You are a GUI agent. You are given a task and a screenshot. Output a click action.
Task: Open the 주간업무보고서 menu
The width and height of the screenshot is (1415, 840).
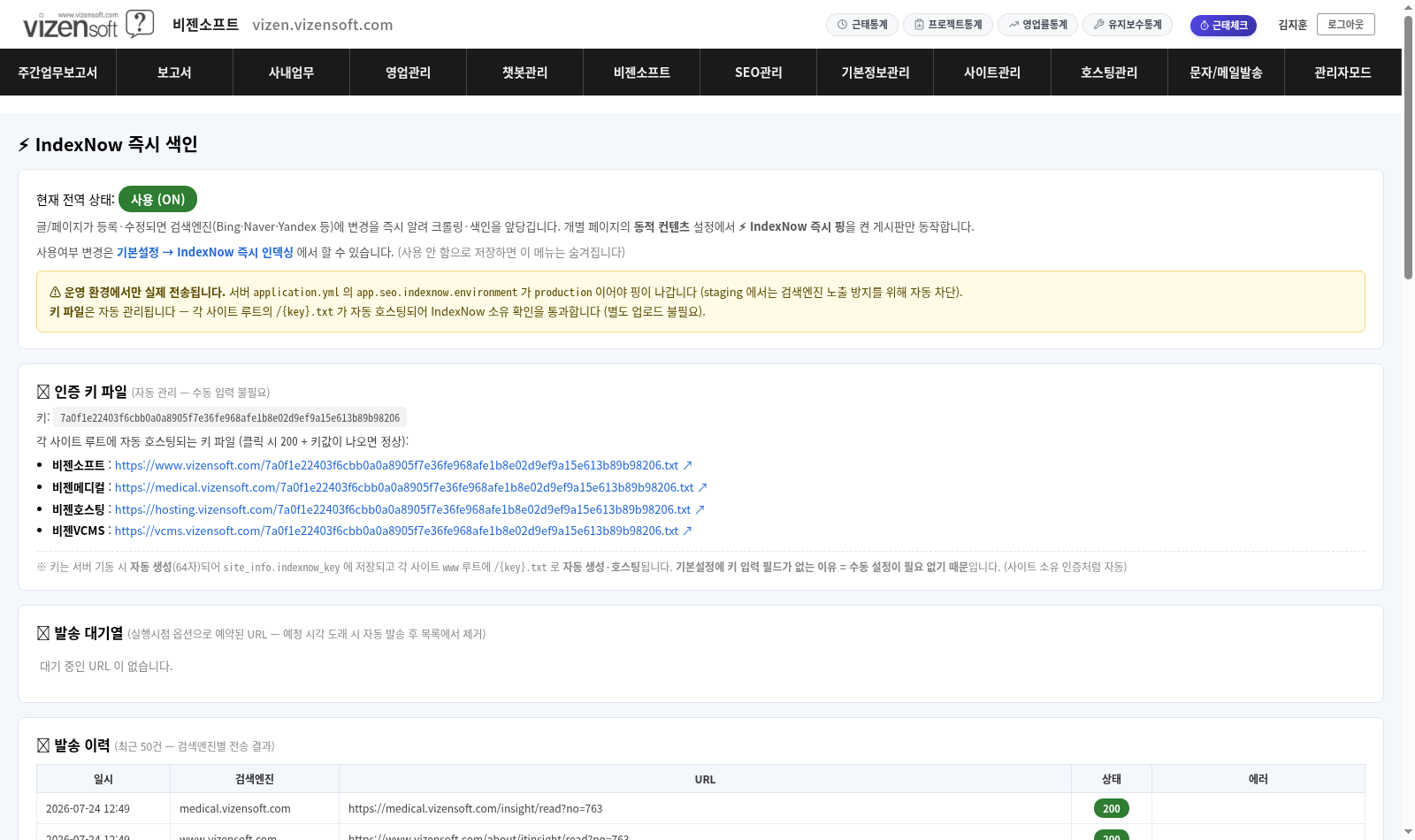(x=57, y=73)
